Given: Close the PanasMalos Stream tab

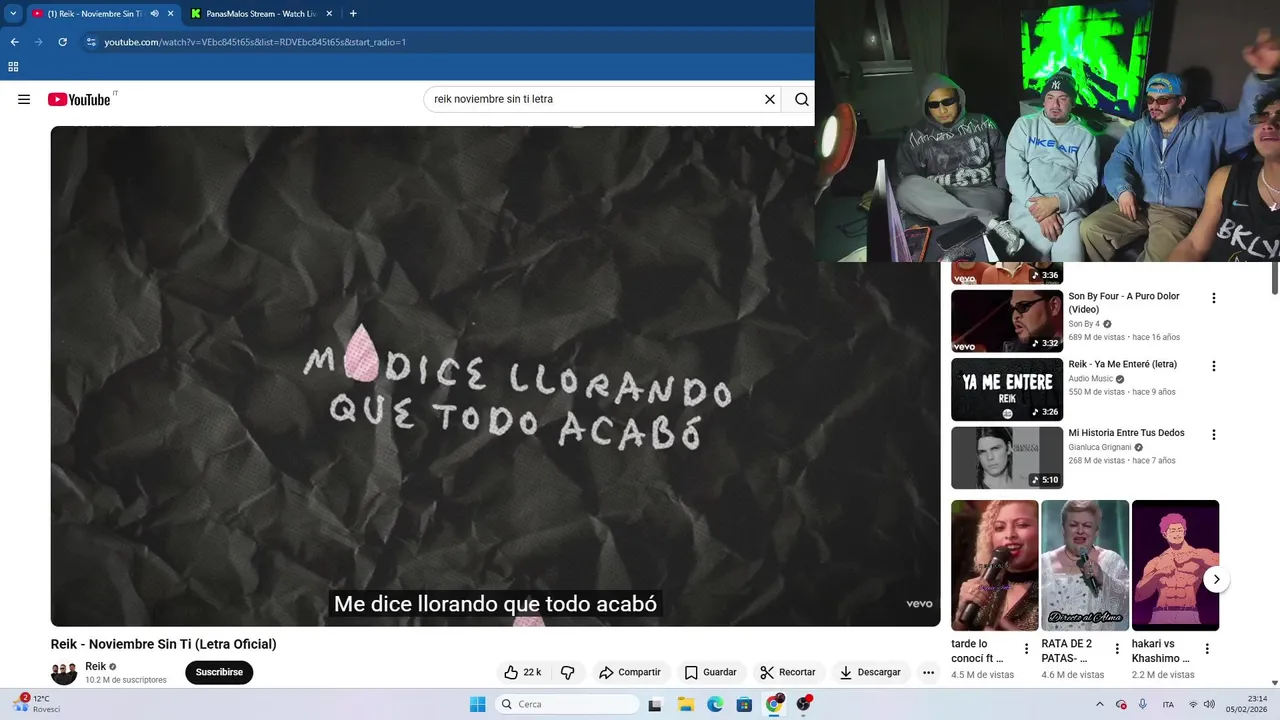Looking at the screenshot, I should click(x=329, y=14).
